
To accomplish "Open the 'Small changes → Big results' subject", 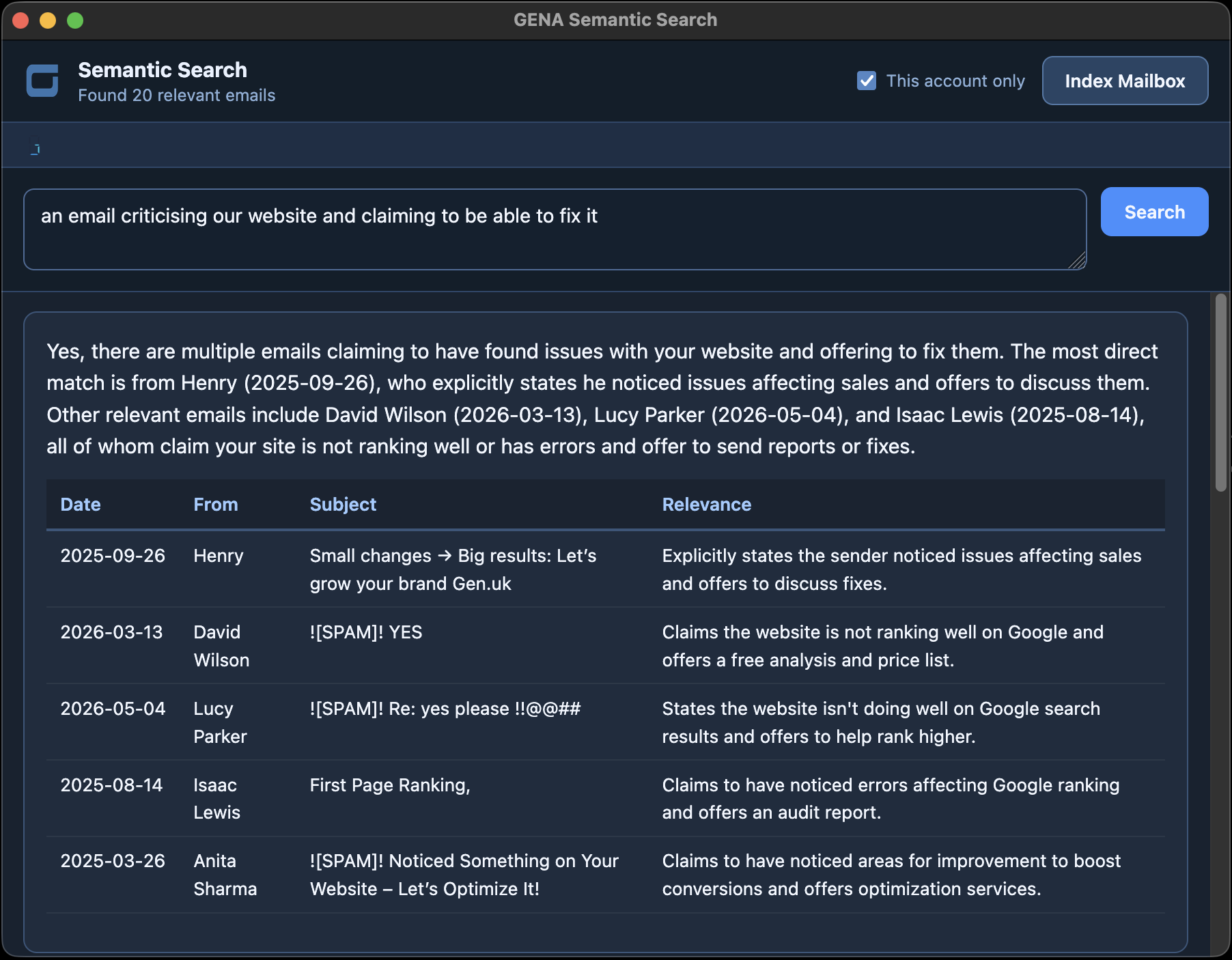I will [x=453, y=569].
